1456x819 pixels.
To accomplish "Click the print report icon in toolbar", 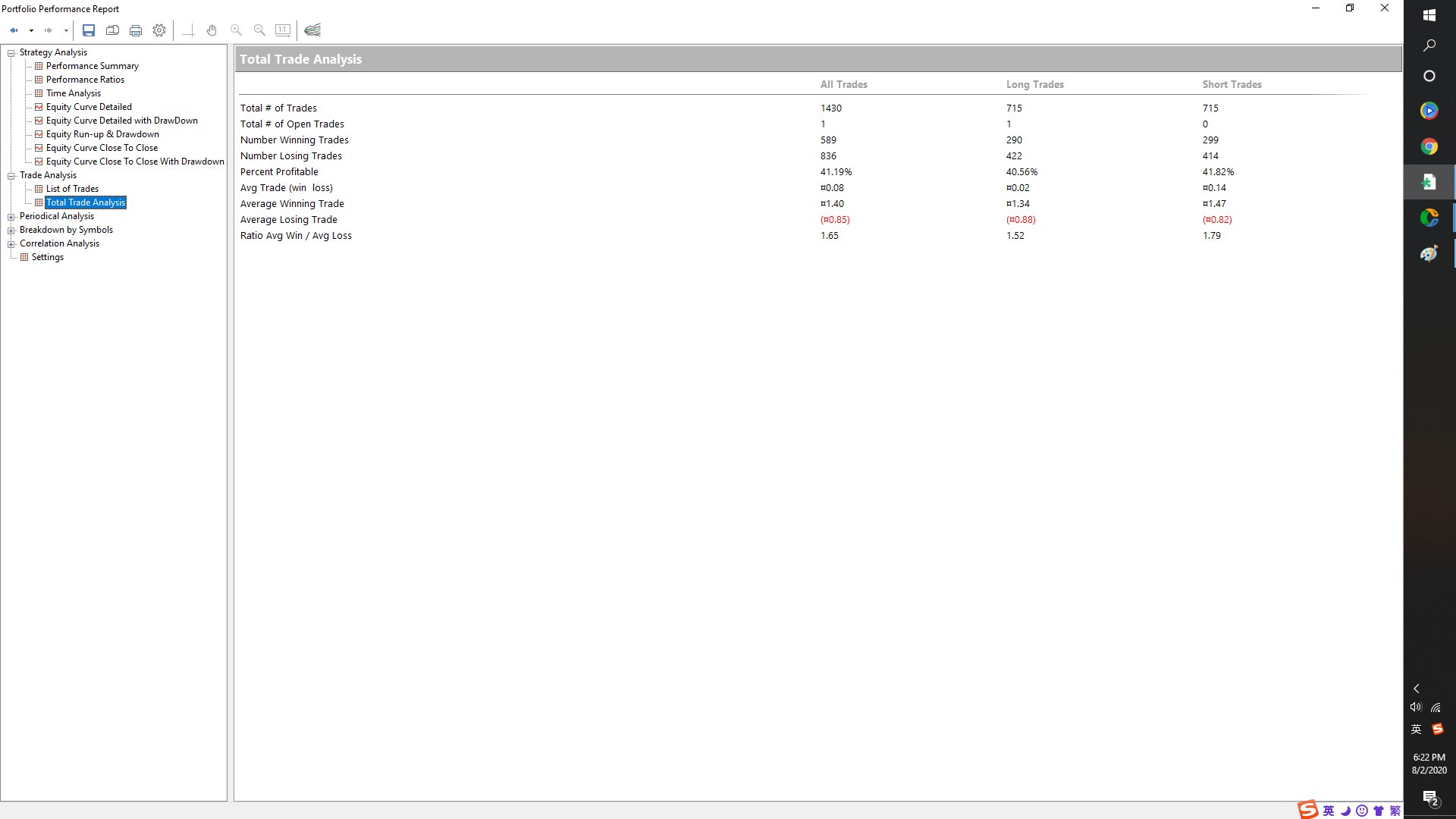I will [x=136, y=30].
